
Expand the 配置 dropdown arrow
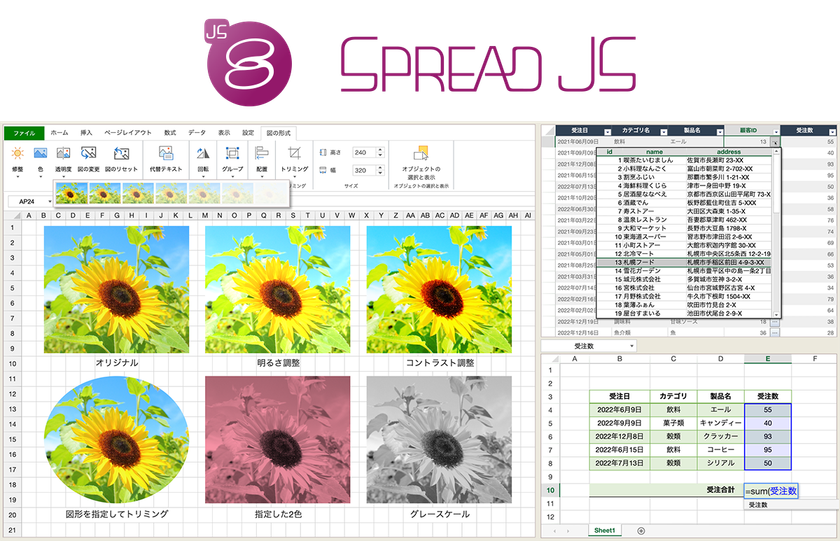261,176
